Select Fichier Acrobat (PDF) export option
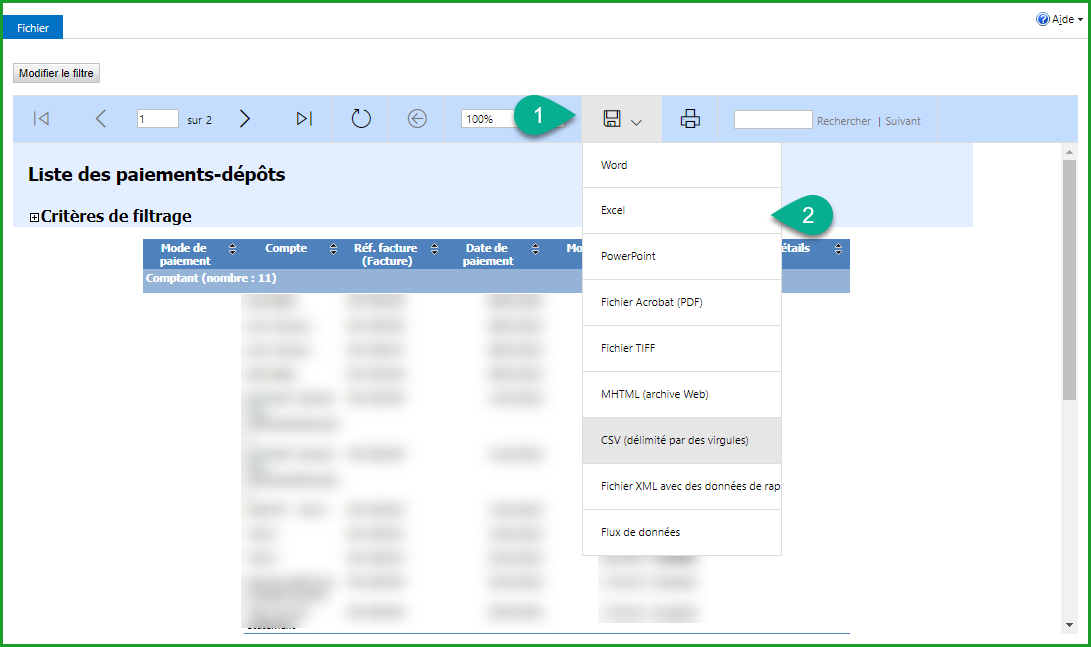The image size is (1091, 647). pyautogui.click(x=651, y=302)
